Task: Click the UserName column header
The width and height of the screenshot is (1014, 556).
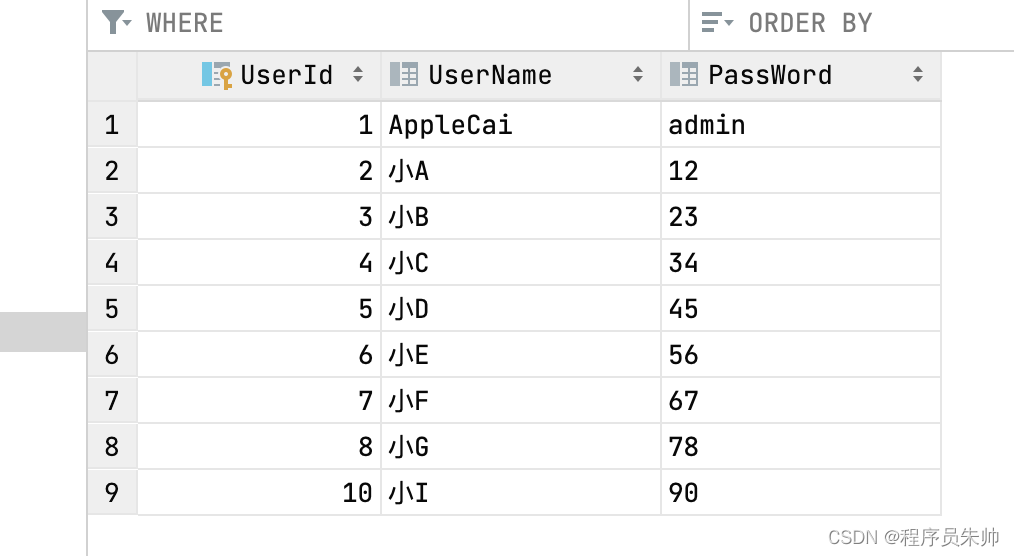Action: pyautogui.click(x=490, y=75)
